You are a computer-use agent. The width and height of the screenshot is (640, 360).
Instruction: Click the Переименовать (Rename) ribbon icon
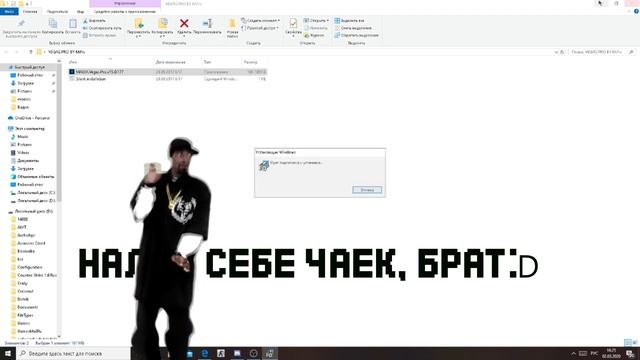tap(207, 24)
